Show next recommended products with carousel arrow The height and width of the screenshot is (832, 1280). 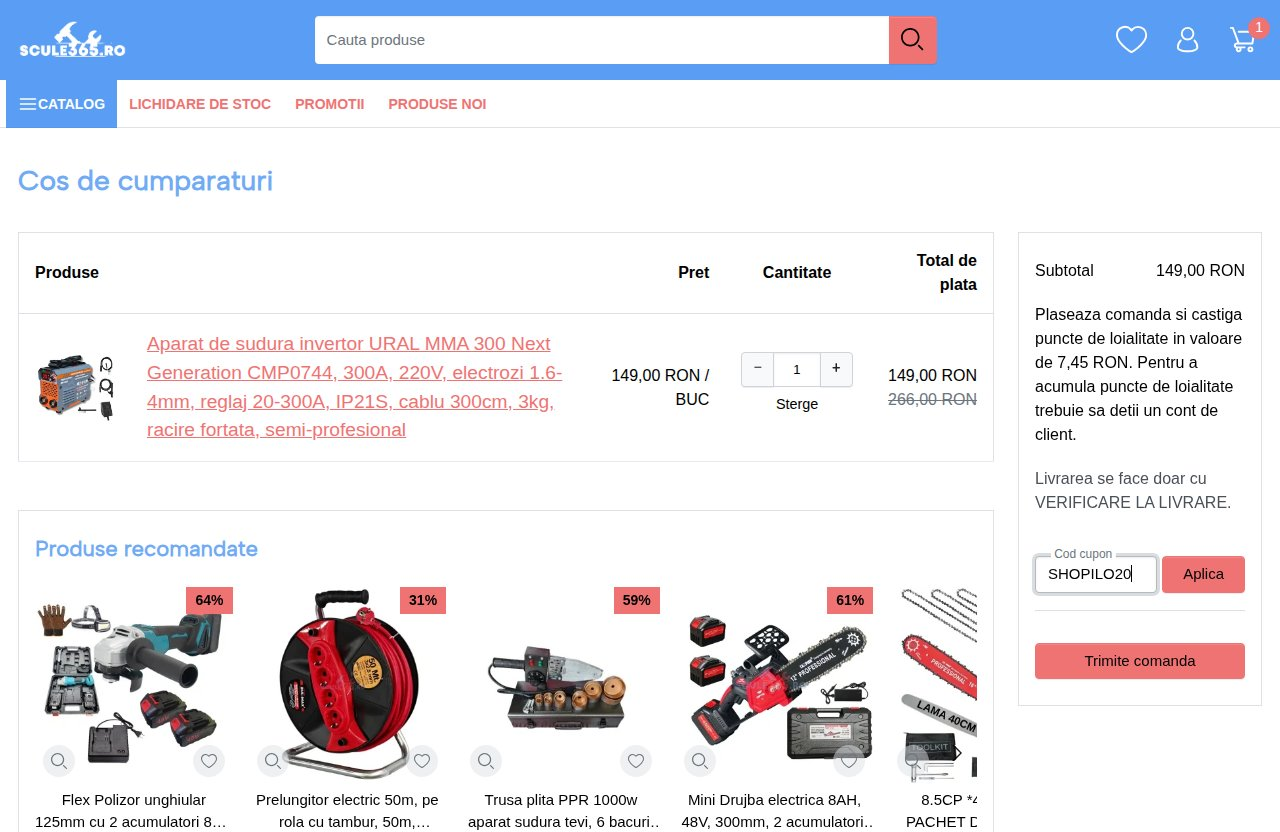(957, 753)
